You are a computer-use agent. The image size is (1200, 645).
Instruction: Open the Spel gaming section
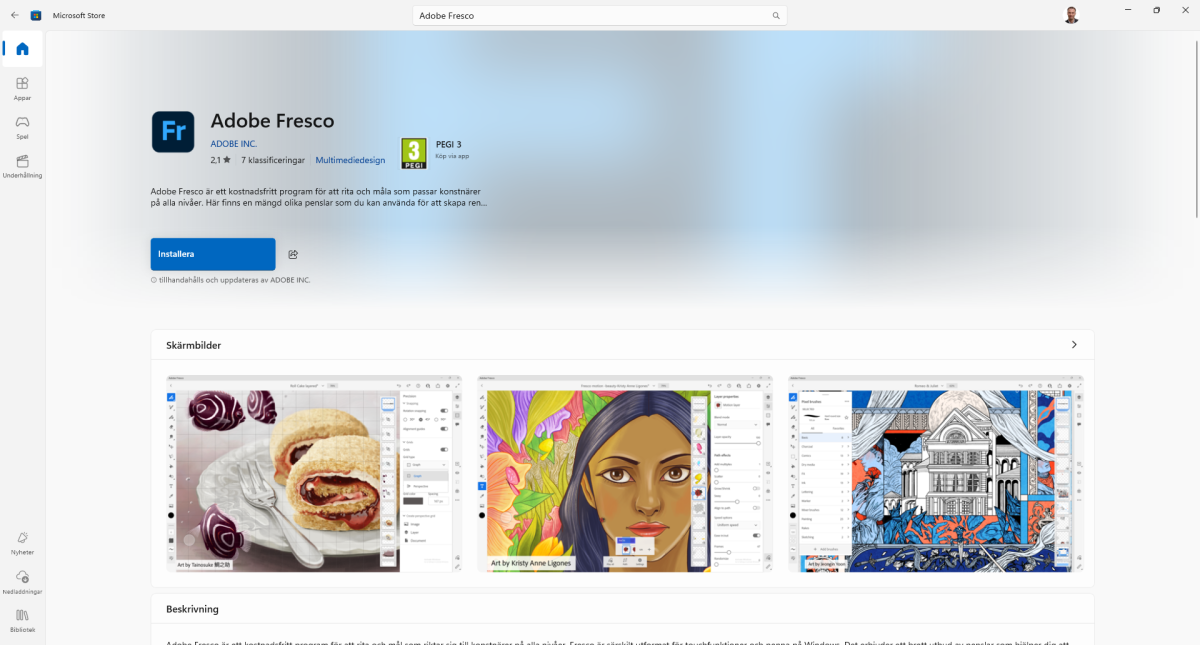click(x=22, y=127)
